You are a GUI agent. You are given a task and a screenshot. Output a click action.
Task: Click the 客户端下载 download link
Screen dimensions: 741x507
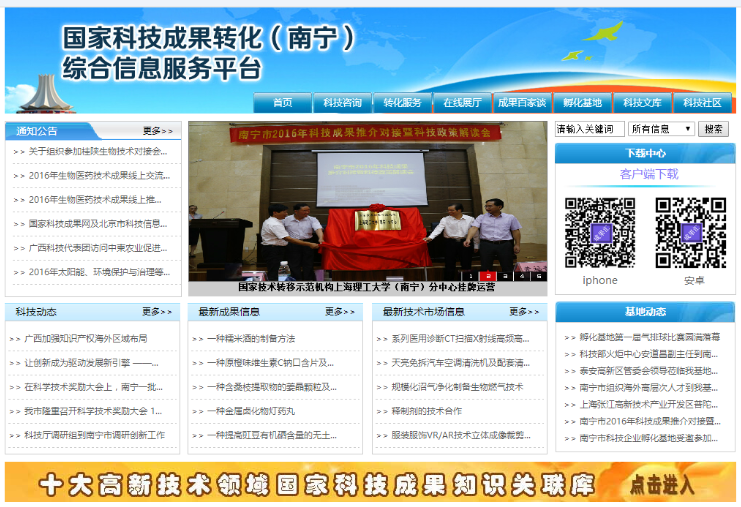[x=648, y=174]
